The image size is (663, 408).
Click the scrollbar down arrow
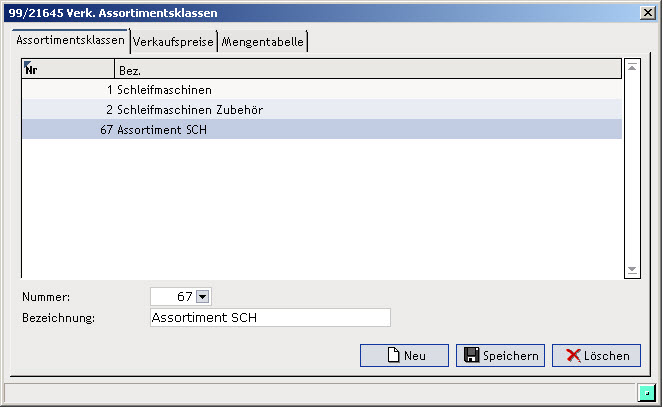(632, 270)
